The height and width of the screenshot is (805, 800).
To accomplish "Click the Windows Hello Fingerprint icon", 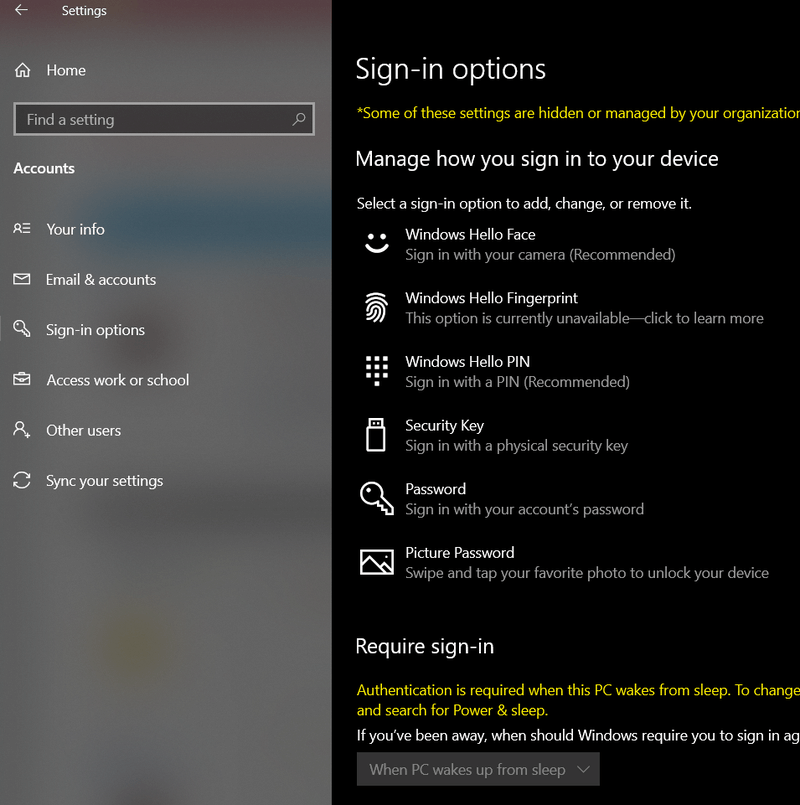I will (x=376, y=307).
